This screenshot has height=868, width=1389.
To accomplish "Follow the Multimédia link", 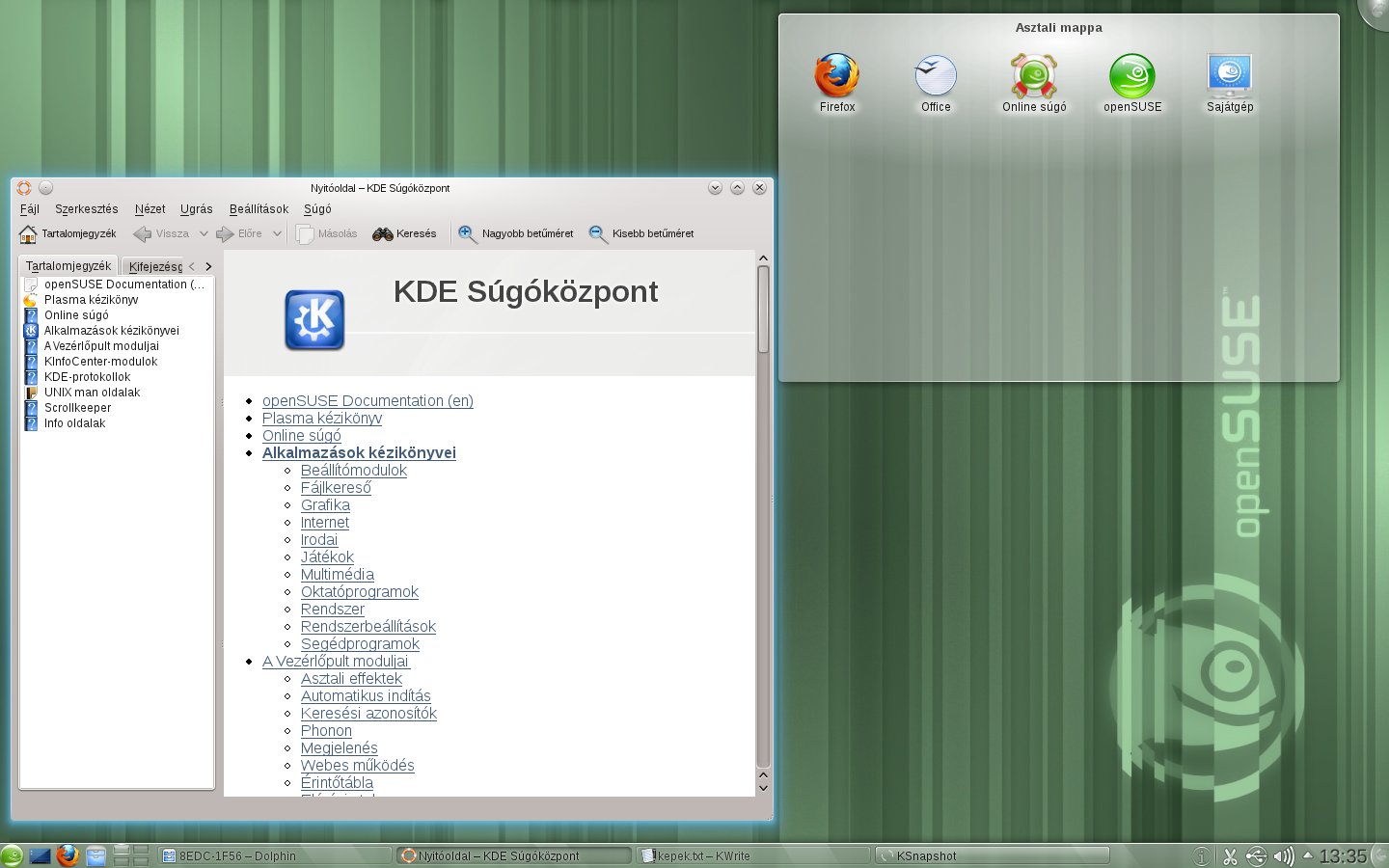I will point(337,574).
